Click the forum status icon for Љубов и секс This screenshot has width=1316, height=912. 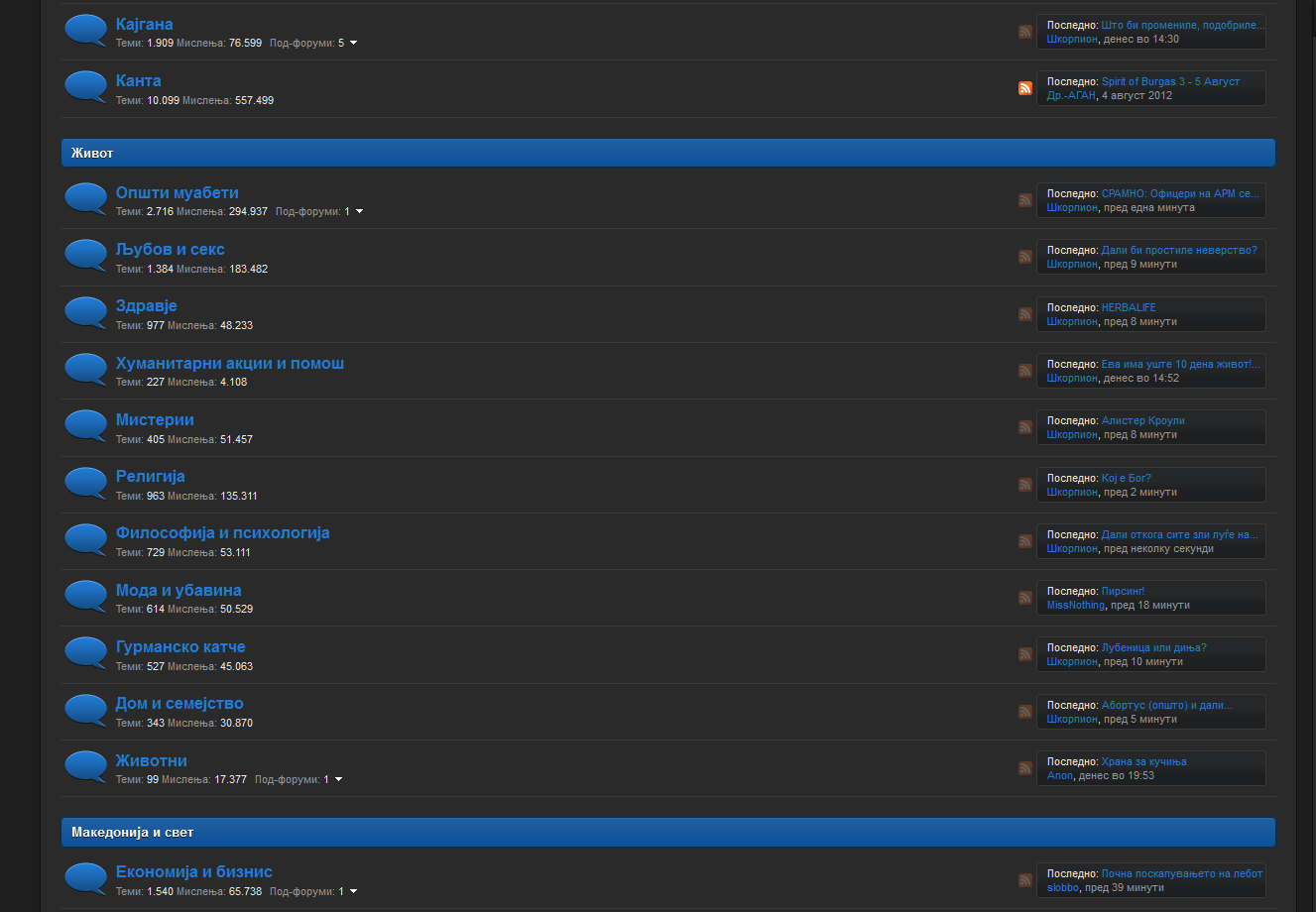coord(86,256)
